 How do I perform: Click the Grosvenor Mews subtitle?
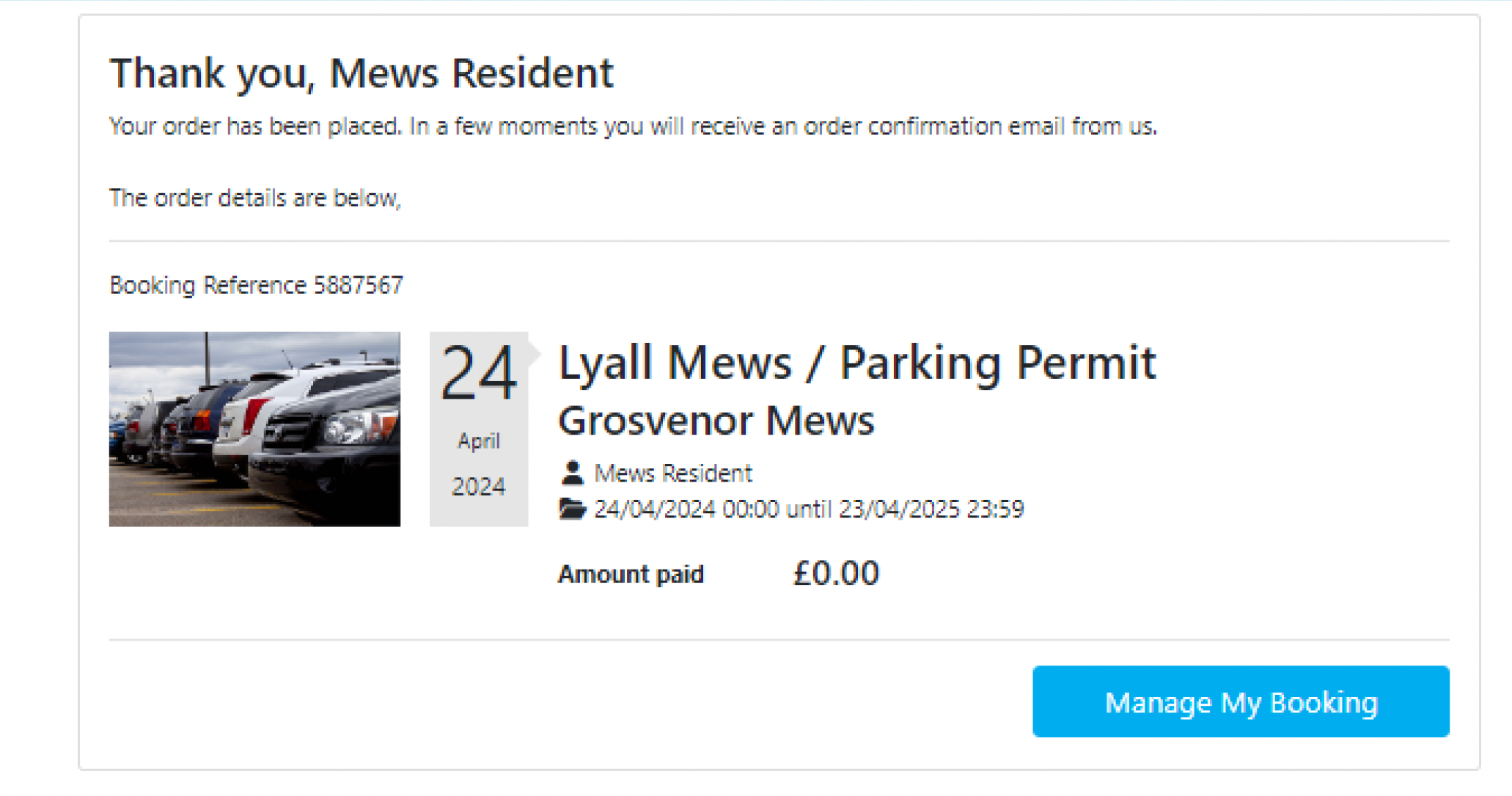tap(716, 421)
